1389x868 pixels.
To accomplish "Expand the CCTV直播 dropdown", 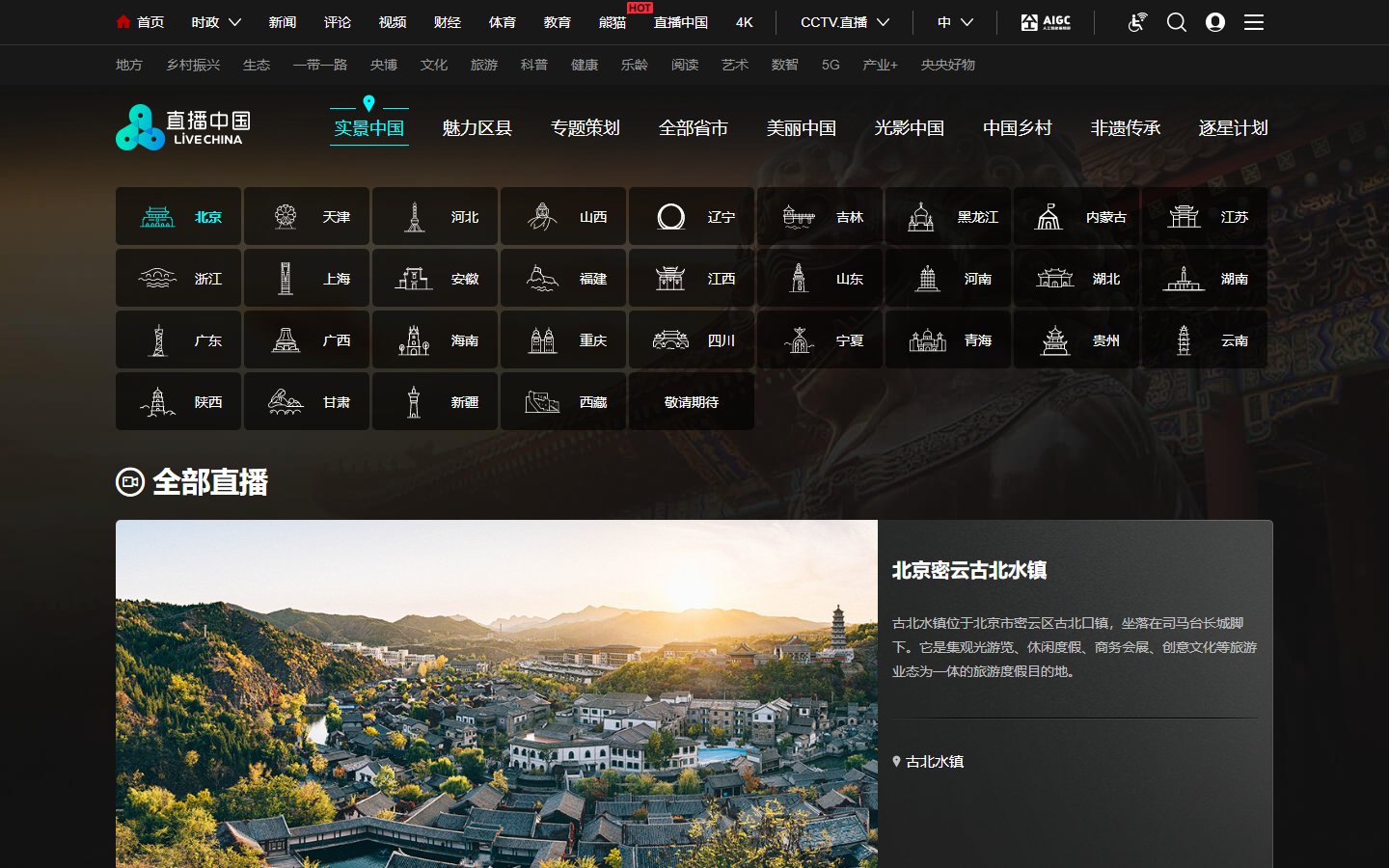I will click(845, 22).
